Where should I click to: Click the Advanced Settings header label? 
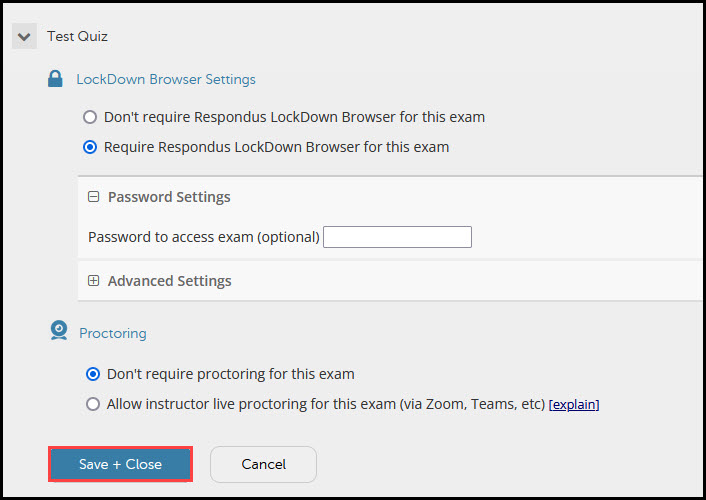click(169, 281)
